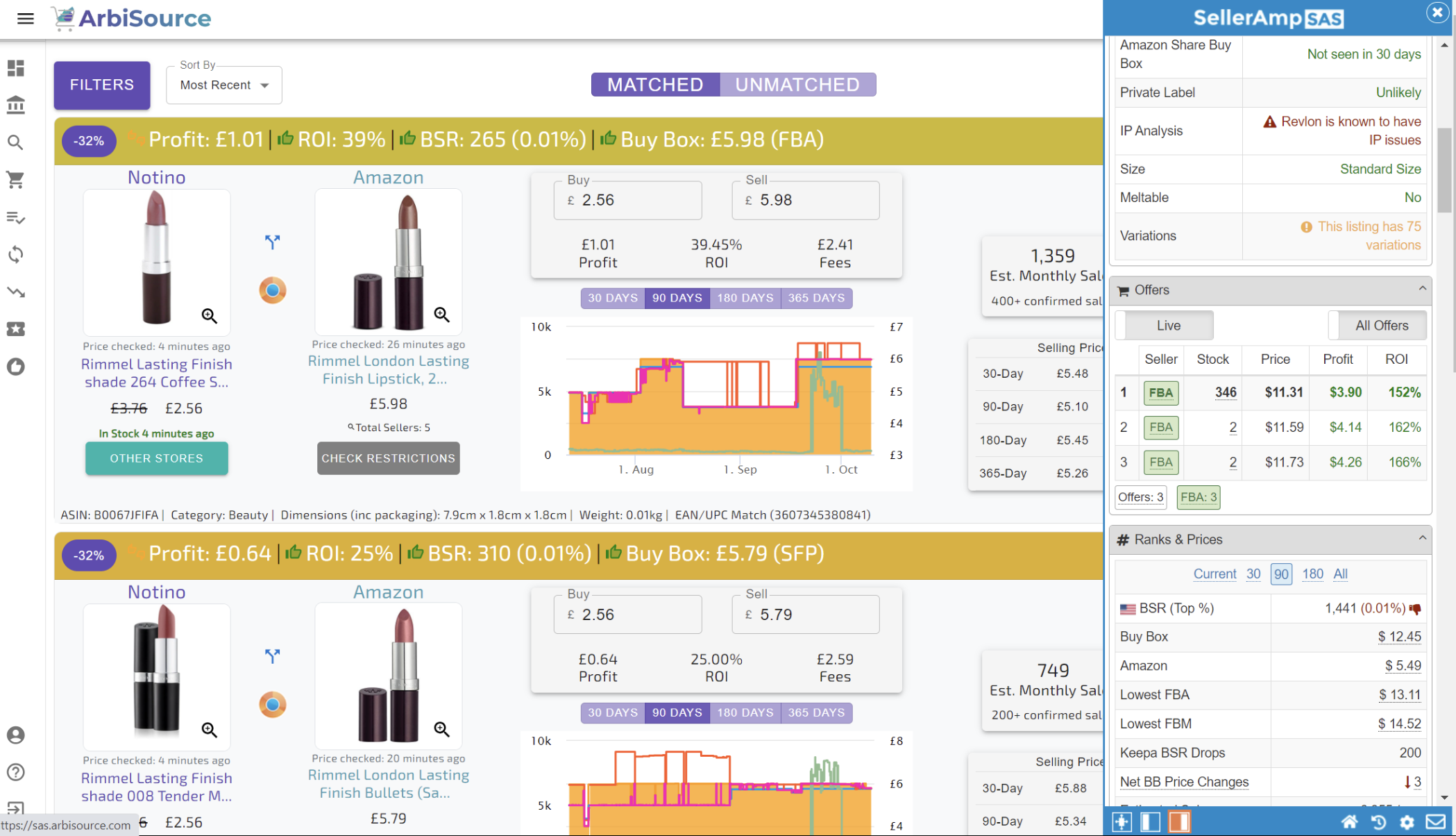Click CHECK RESTRICTIONS button
Viewport: 1456px width, 836px height.
388,458
